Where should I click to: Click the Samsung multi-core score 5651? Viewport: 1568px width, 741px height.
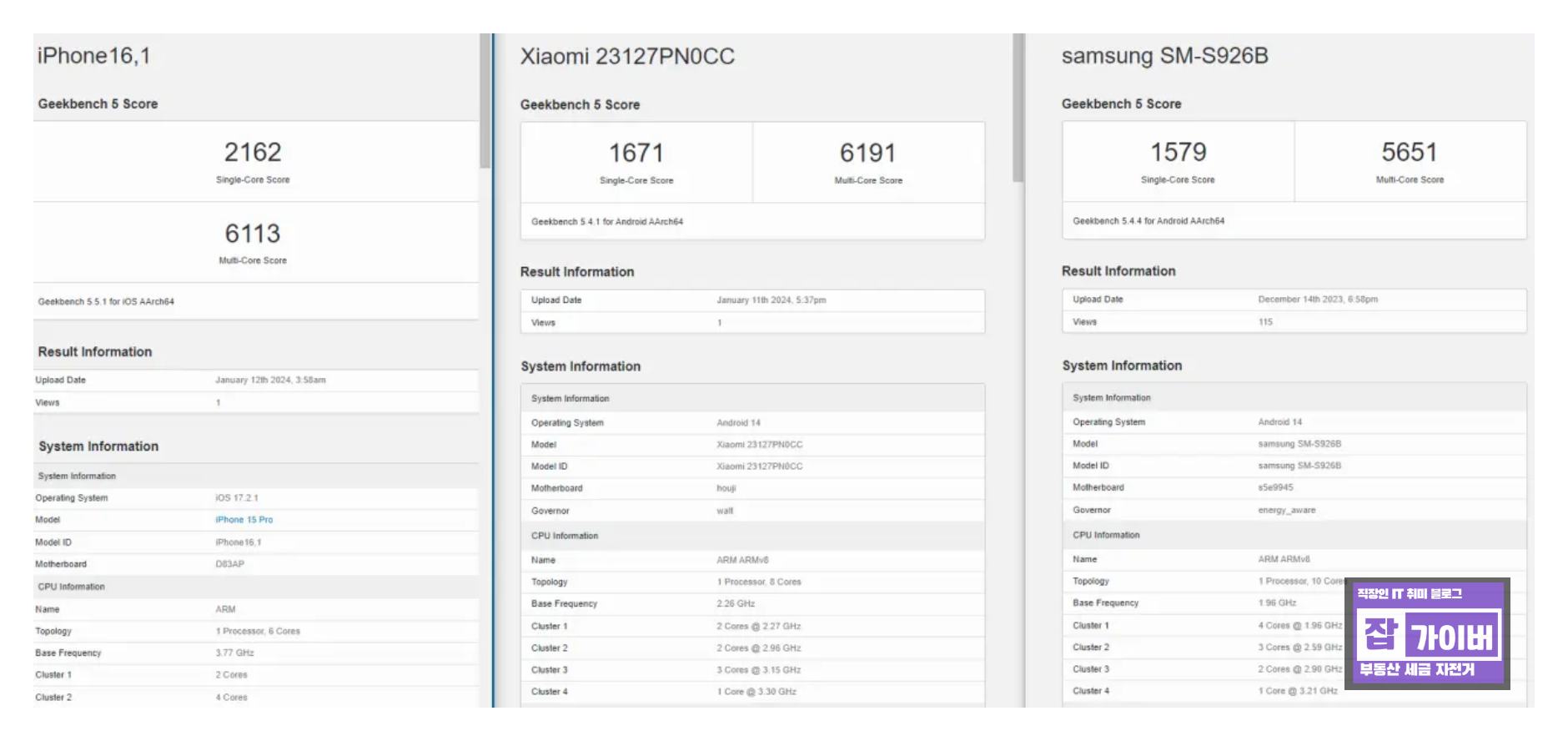(1410, 152)
